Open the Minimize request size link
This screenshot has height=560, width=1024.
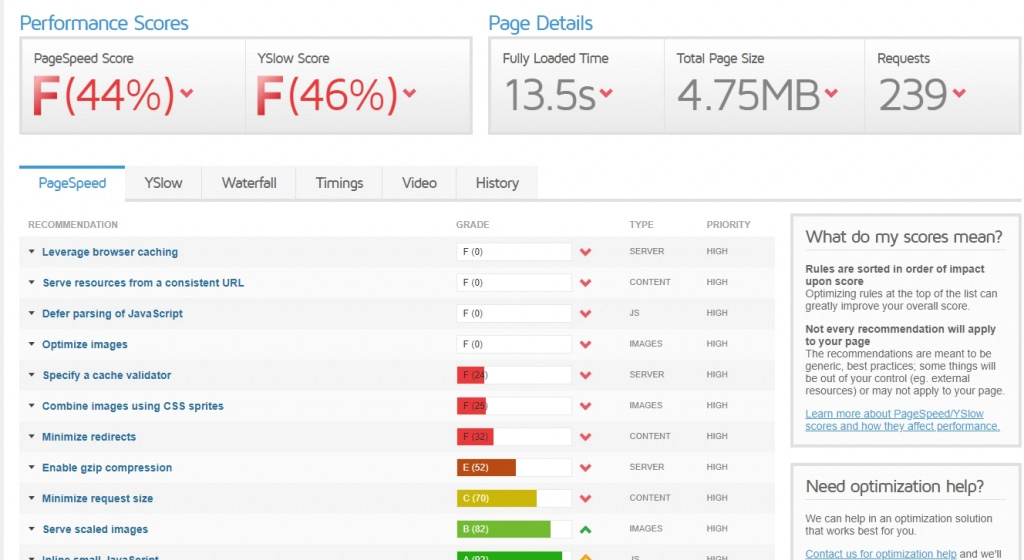[97, 498]
